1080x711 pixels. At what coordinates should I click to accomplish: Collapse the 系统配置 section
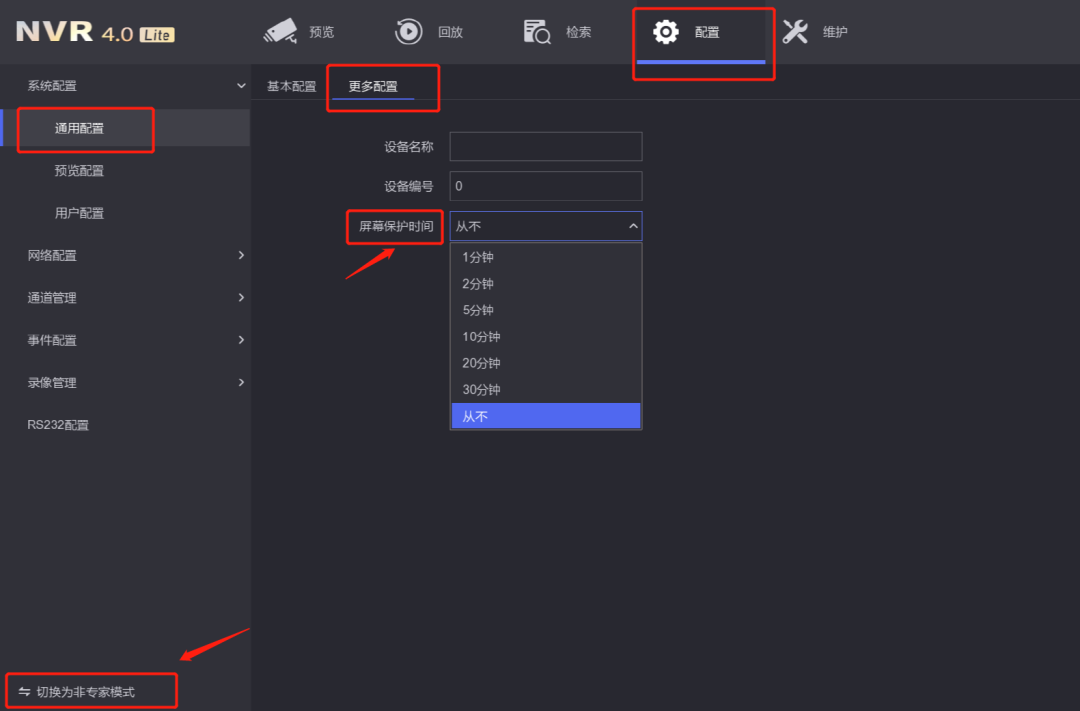click(x=241, y=86)
